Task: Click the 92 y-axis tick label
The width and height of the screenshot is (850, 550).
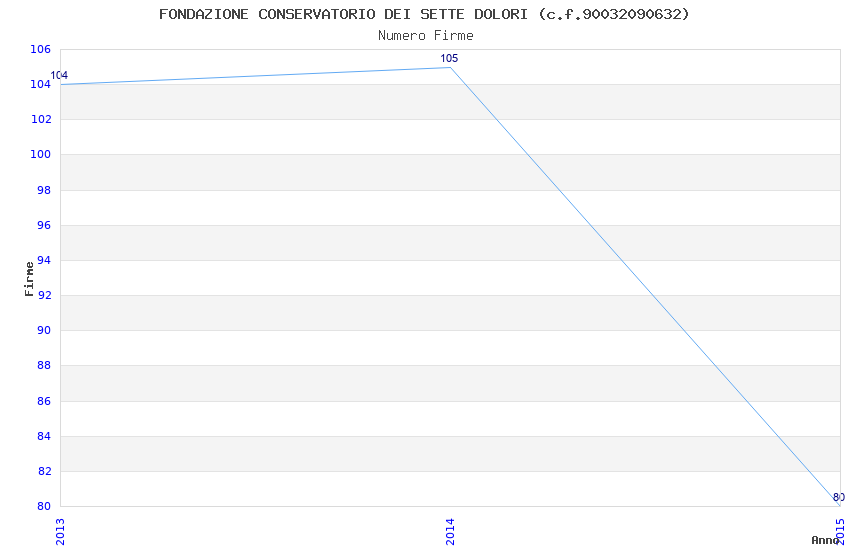Action: click(x=44, y=296)
